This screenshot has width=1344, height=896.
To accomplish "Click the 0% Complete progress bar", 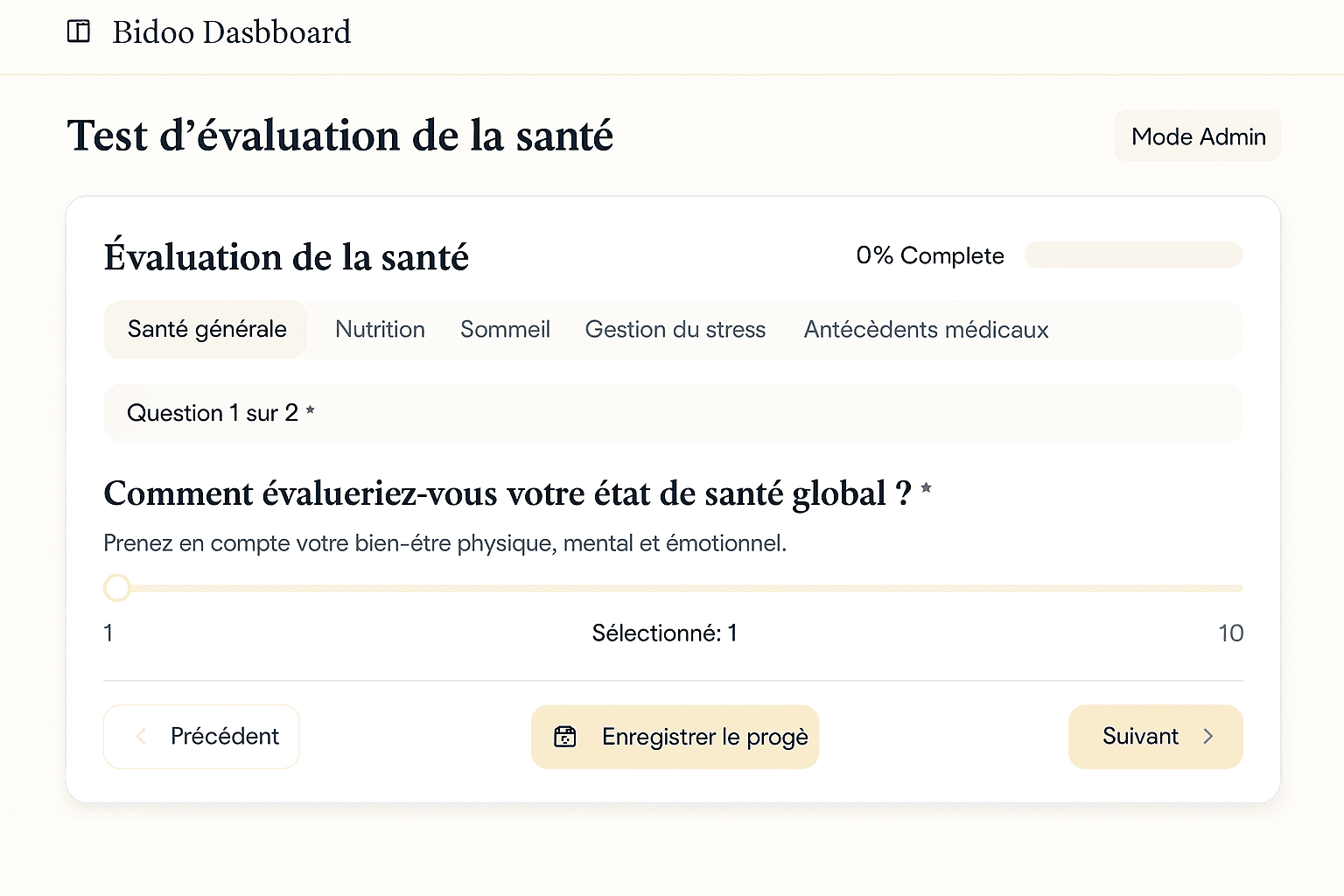I will 1133,255.
